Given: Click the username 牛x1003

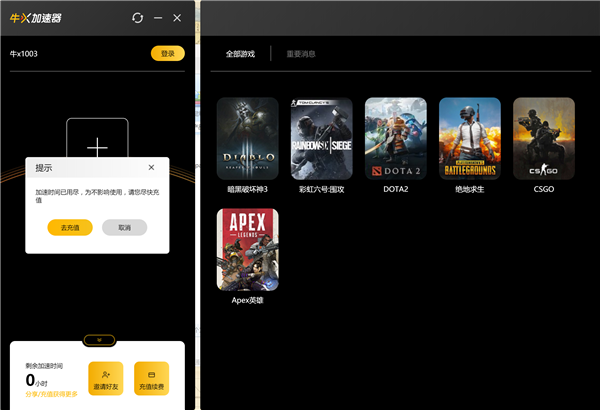Looking at the screenshot, I should point(24,54).
